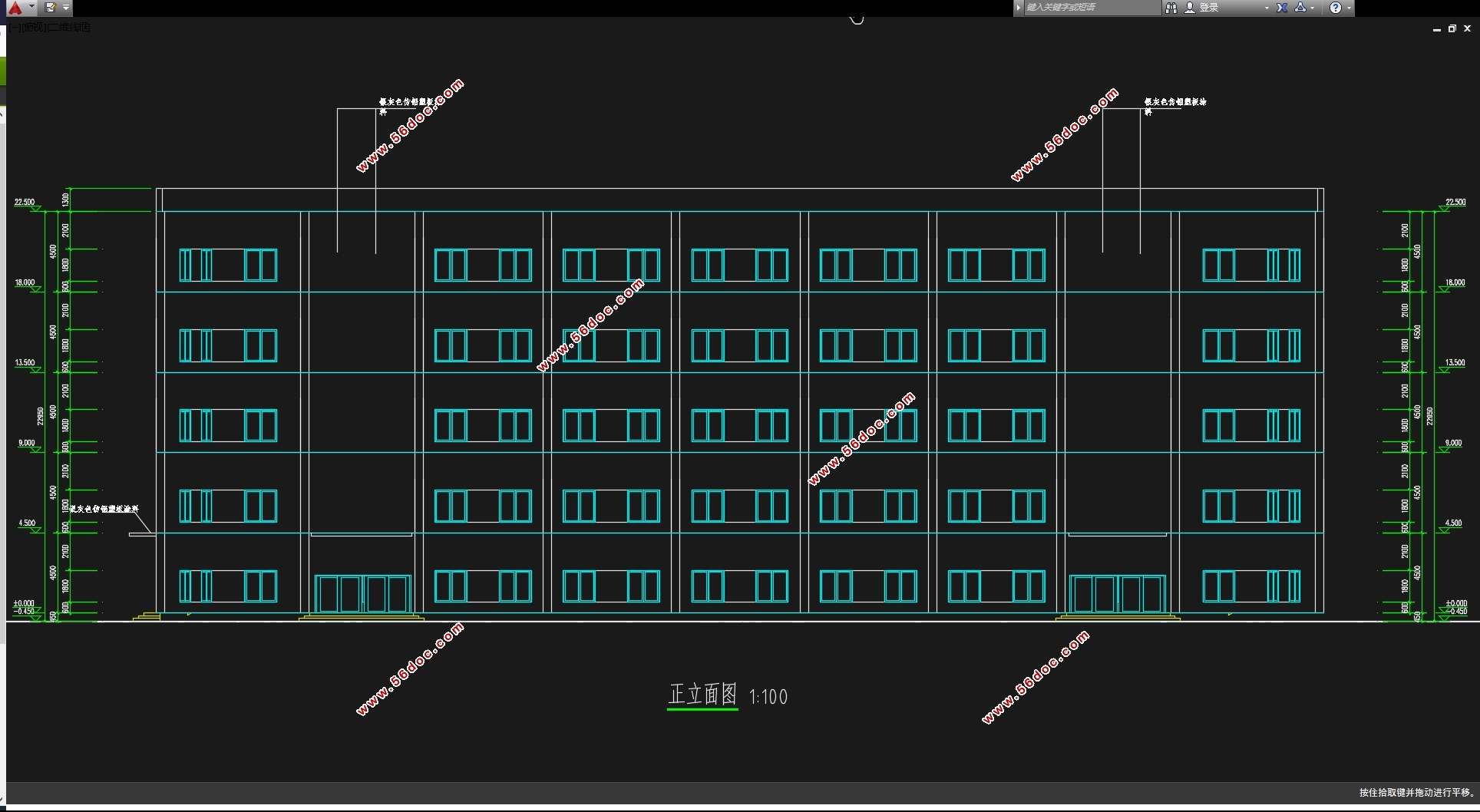Expand the Help dropdown arrow
Viewport: 1480px width, 812px height.
click(1349, 8)
